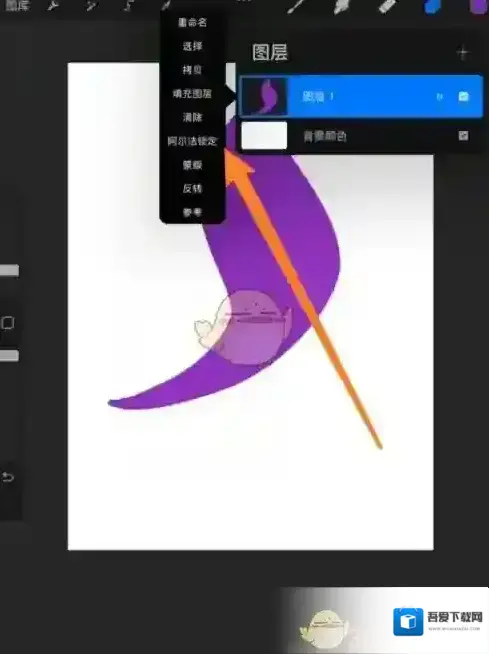Choose 清除 (Clear) from layer menu
The width and height of the screenshot is (489, 654).
192,117
